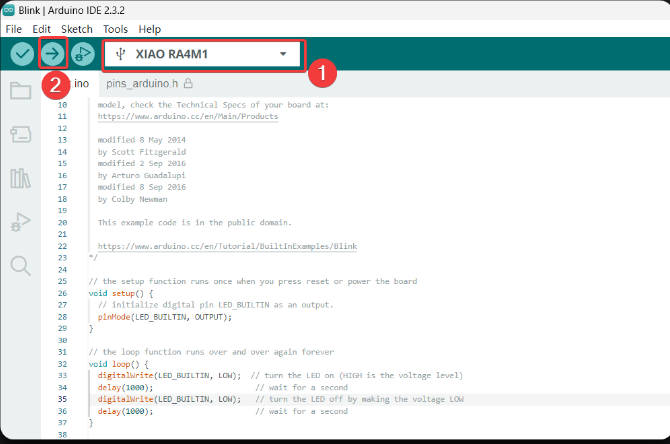Open the Edit menu
670x444 pixels.
[x=41, y=29]
